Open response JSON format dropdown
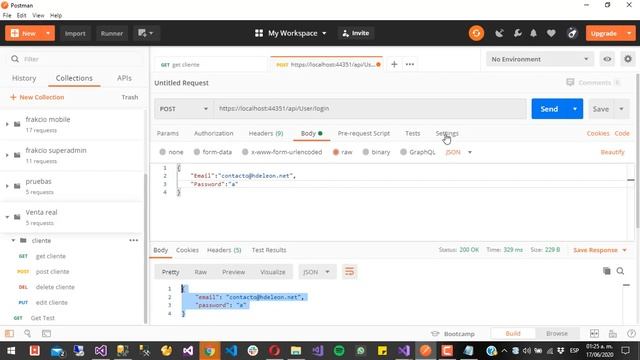 point(317,272)
